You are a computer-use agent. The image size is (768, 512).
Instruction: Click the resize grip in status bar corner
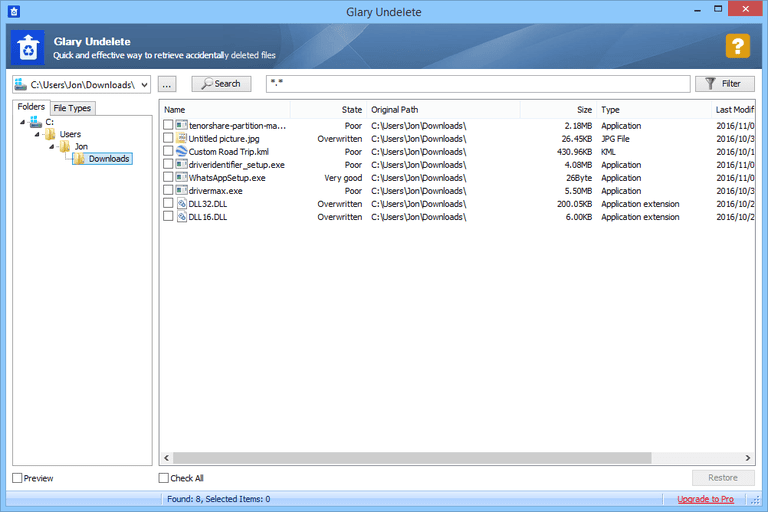click(756, 500)
